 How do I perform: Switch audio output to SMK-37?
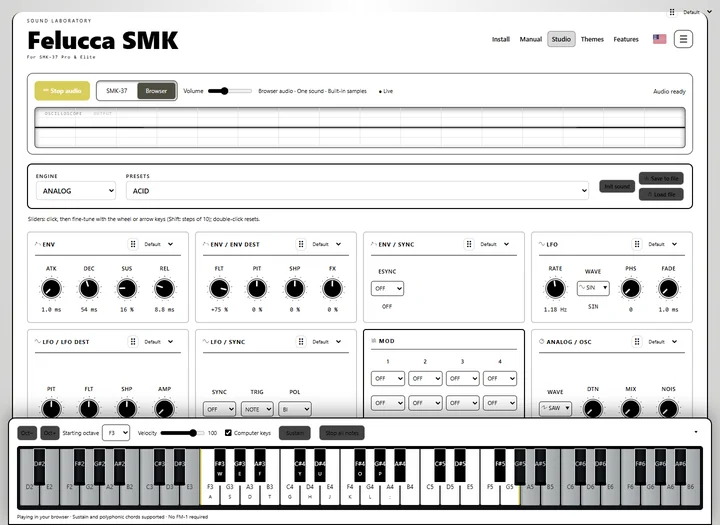117,90
